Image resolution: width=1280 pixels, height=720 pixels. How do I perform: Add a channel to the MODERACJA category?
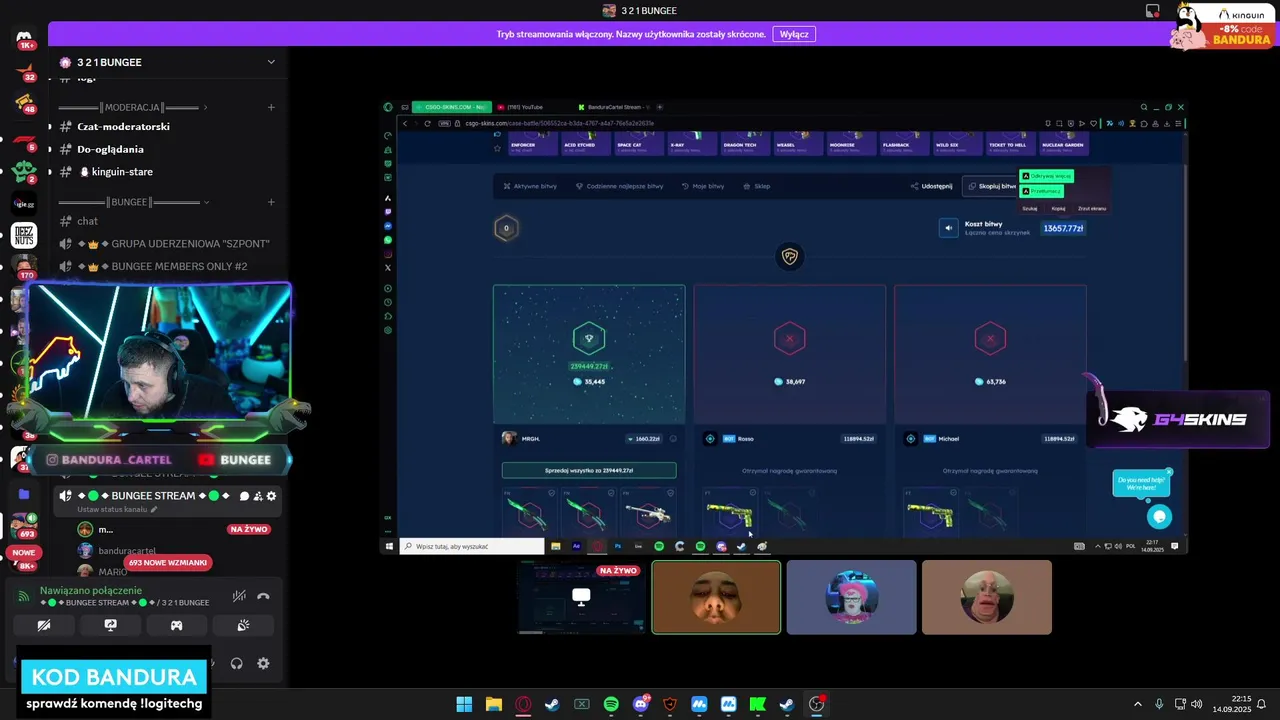[271, 107]
